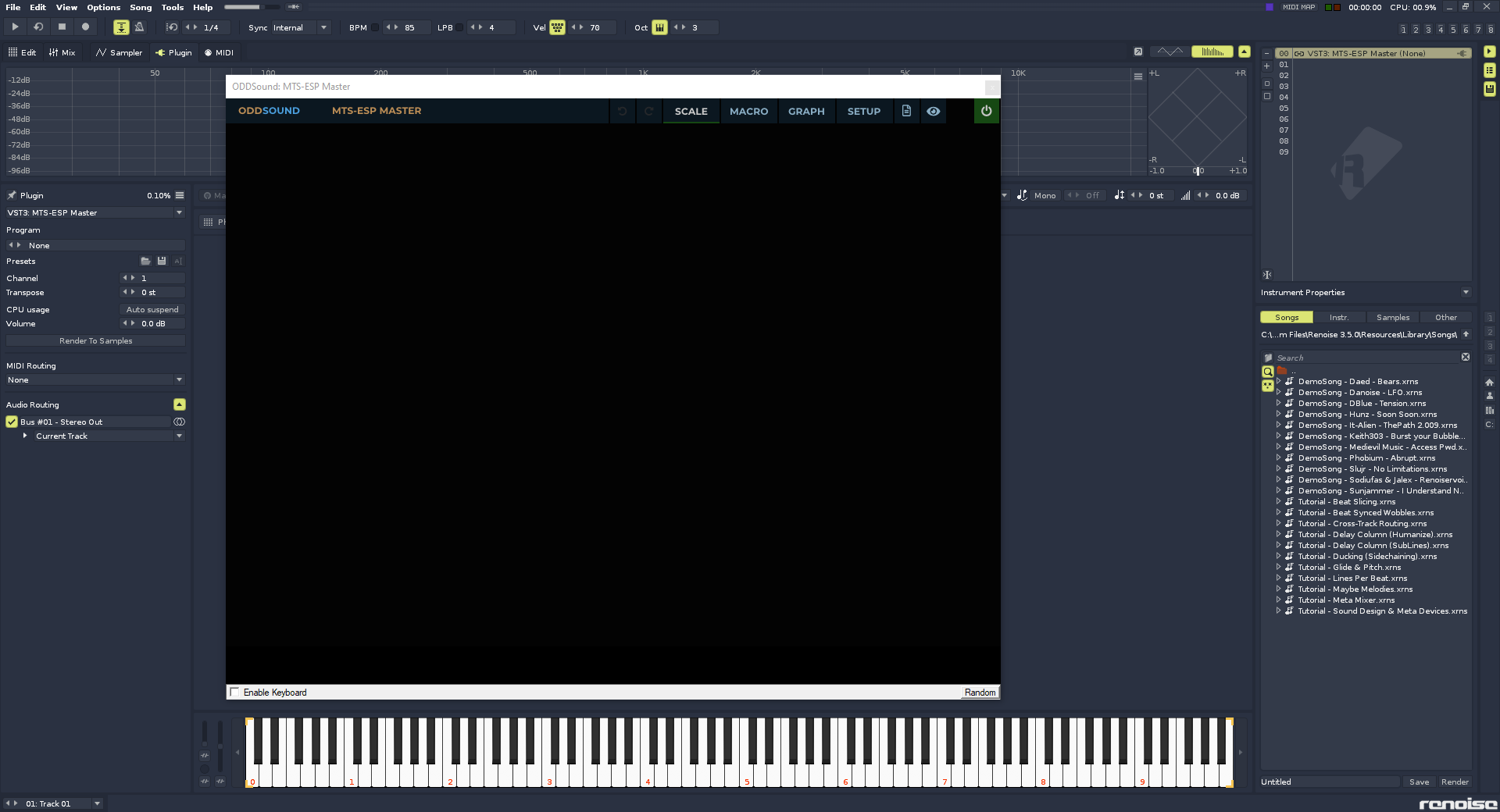Open SETUP in MTS-ESP Master plugin

click(x=863, y=111)
